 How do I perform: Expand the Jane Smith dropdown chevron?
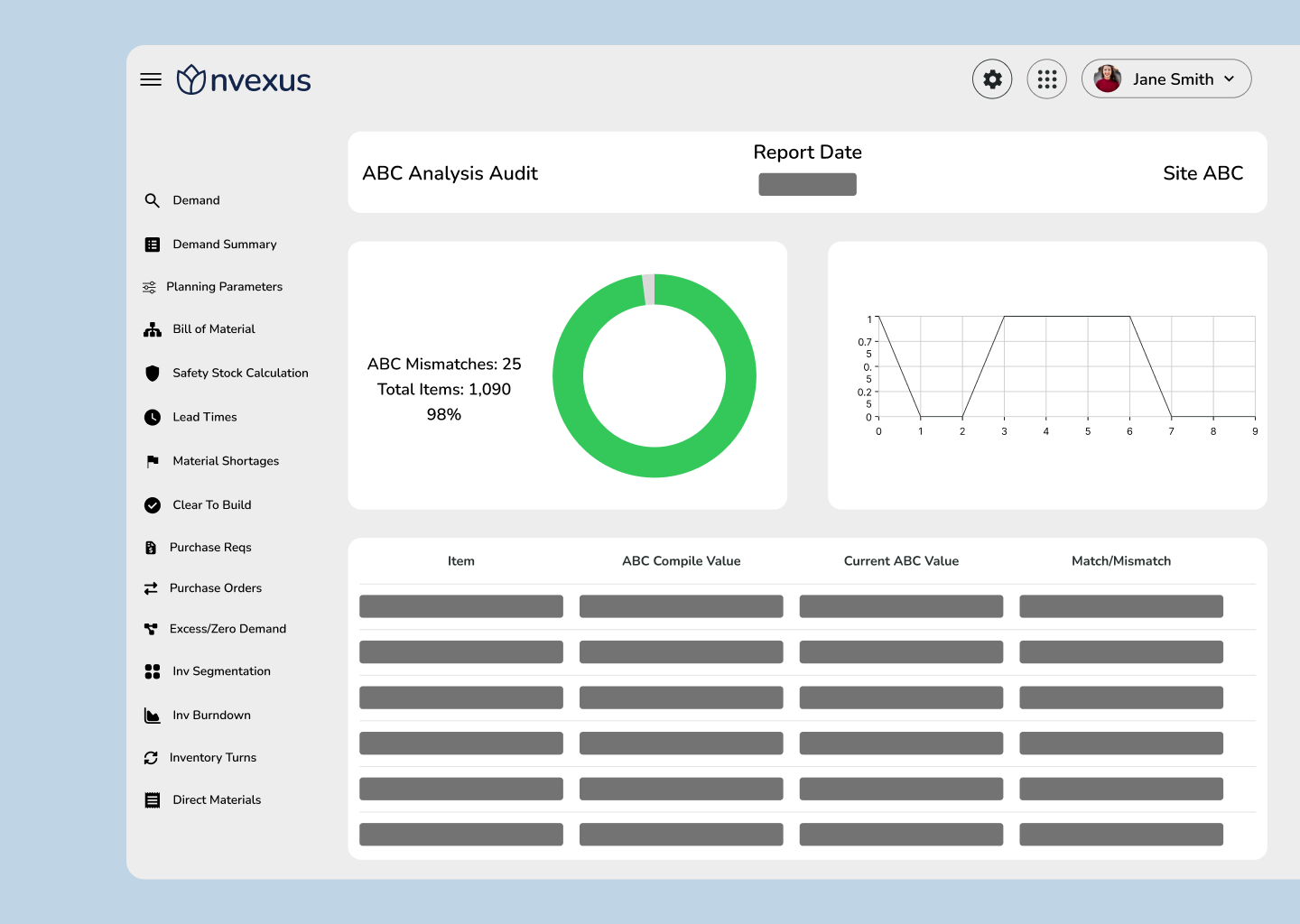click(x=1230, y=79)
